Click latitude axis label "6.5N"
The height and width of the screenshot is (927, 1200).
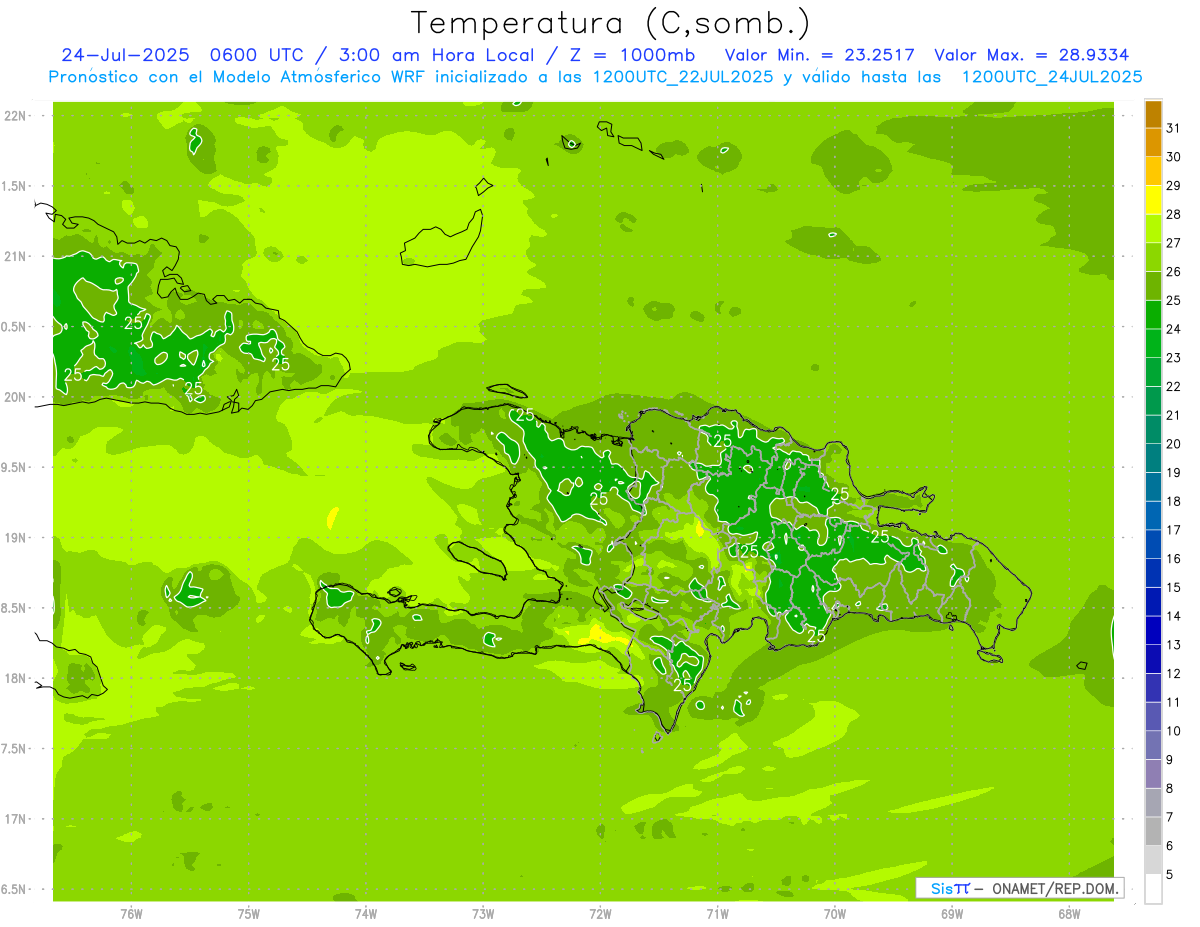pyautogui.click(x=15, y=889)
